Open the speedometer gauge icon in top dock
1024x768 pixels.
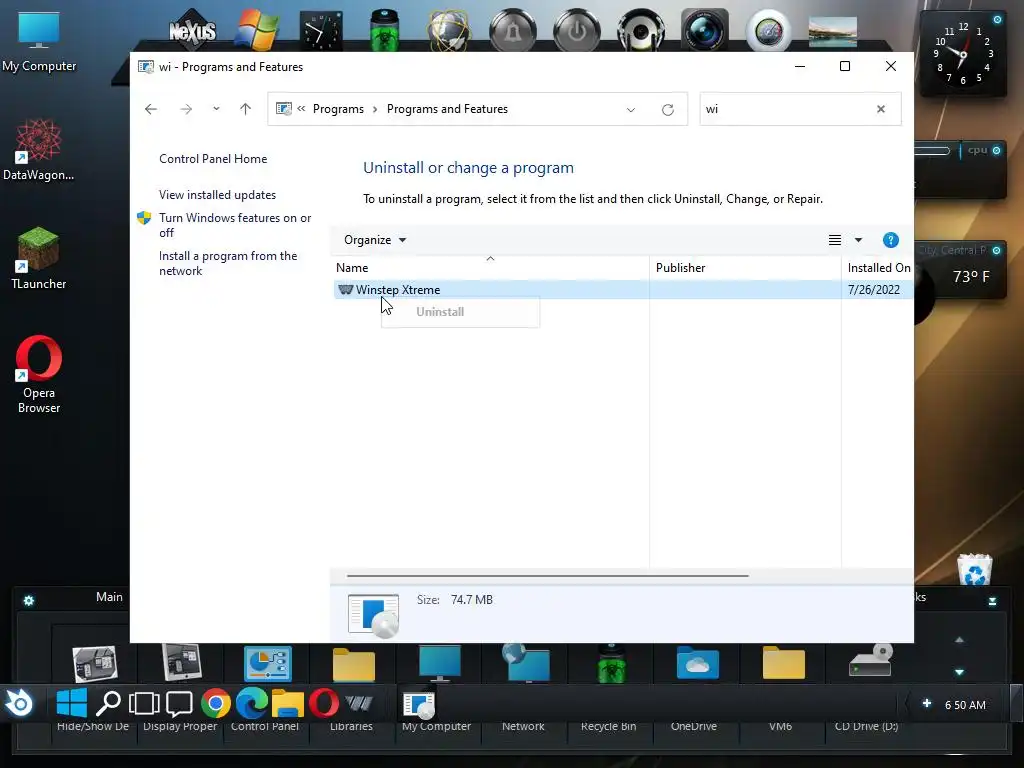point(769,30)
